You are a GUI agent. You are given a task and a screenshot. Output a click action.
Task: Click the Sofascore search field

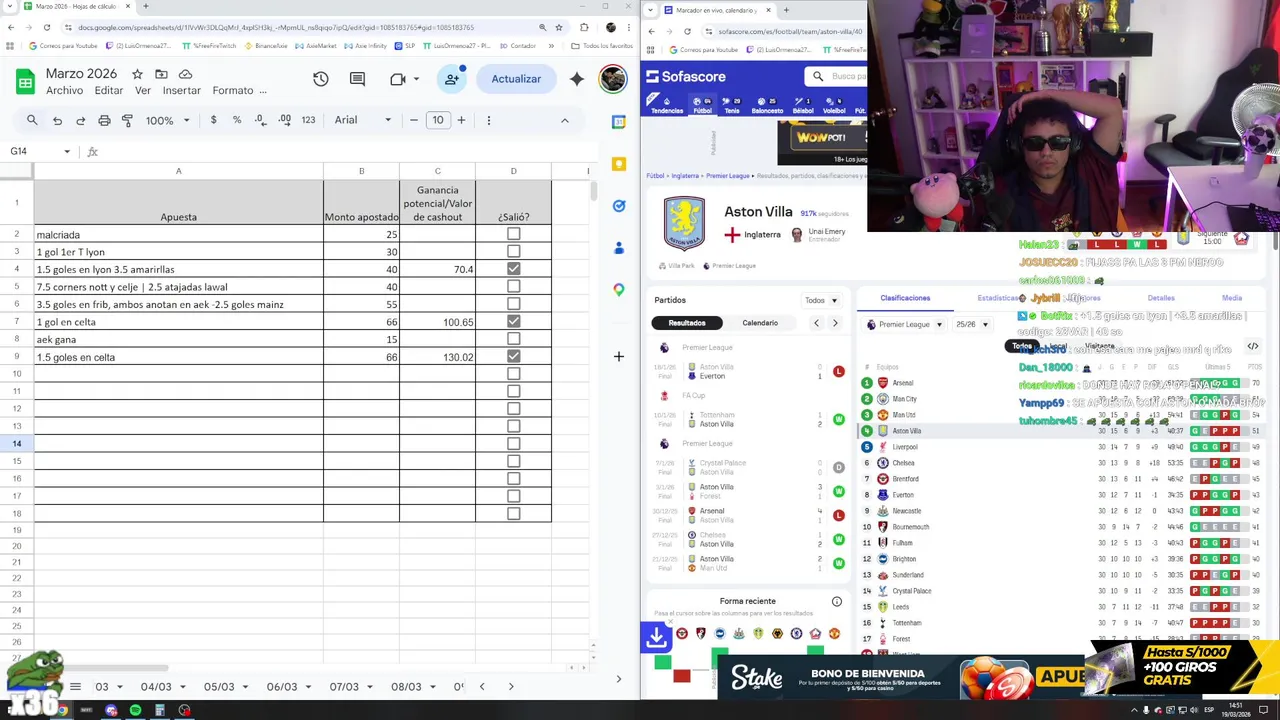836,76
